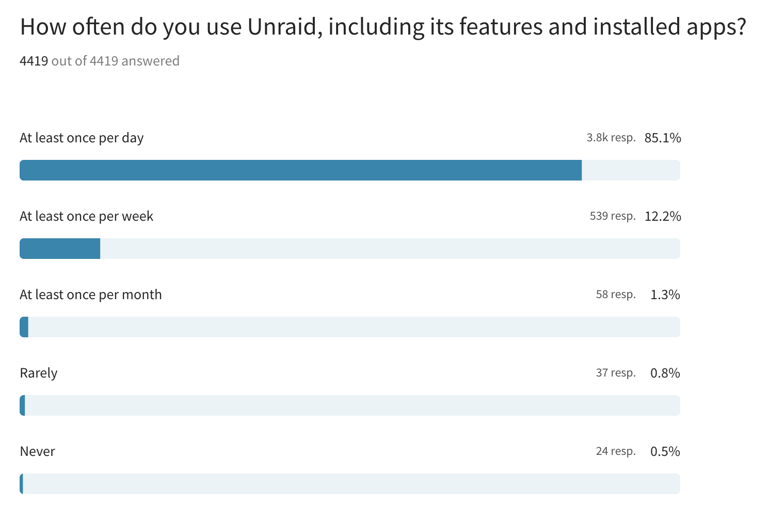Select the "At least once per day" label
The image size is (768, 523).
coord(82,138)
